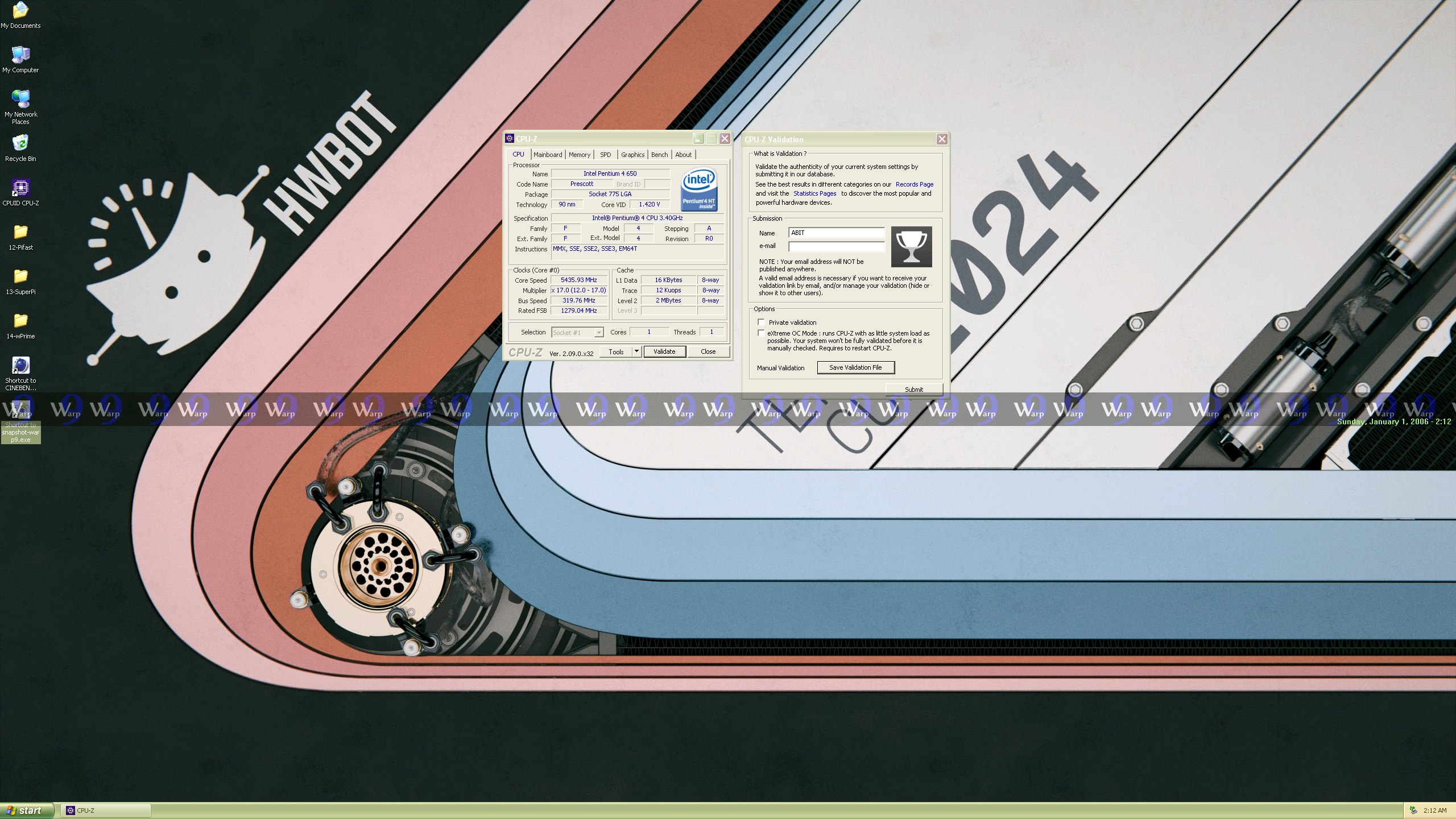
Task: Launch Shortcut to CINEBENCH icon
Action: [x=20, y=373]
